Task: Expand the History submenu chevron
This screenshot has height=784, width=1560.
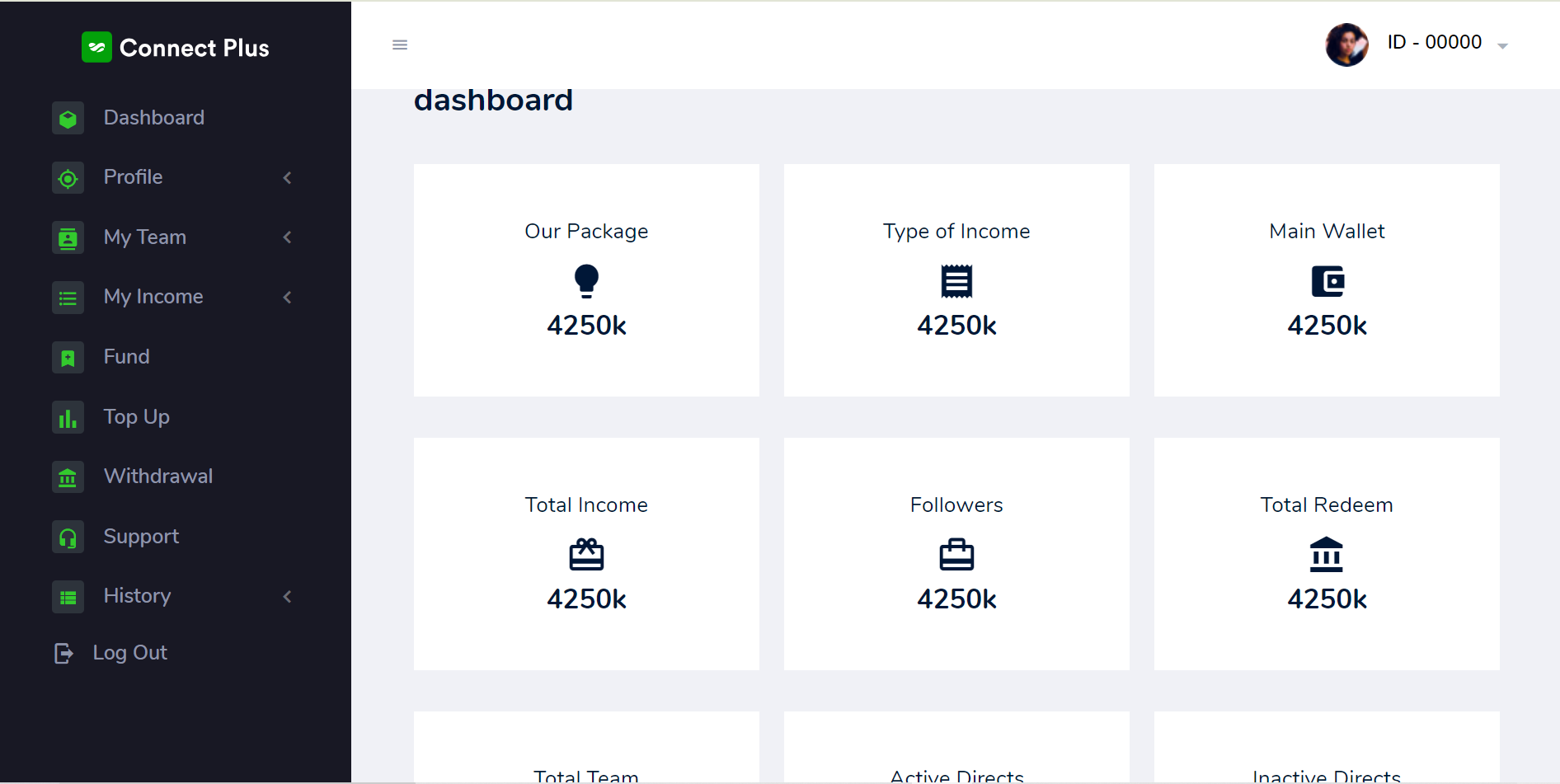Action: [x=287, y=596]
